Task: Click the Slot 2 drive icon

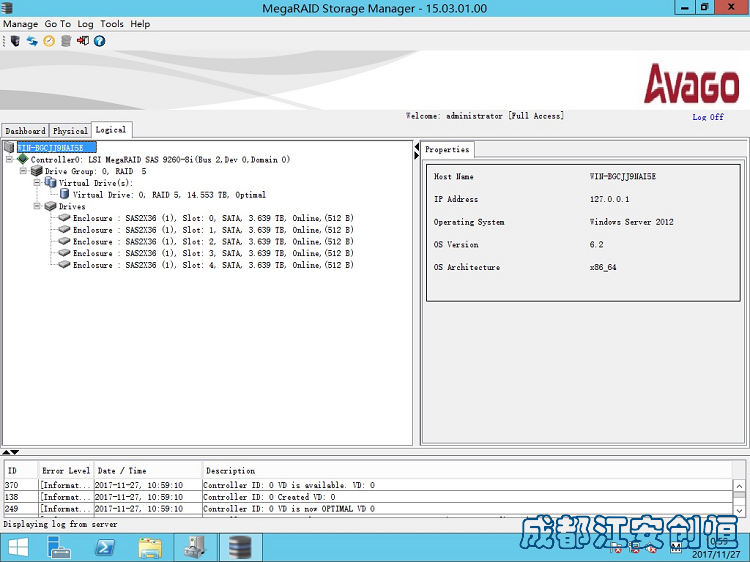Action: (64, 241)
